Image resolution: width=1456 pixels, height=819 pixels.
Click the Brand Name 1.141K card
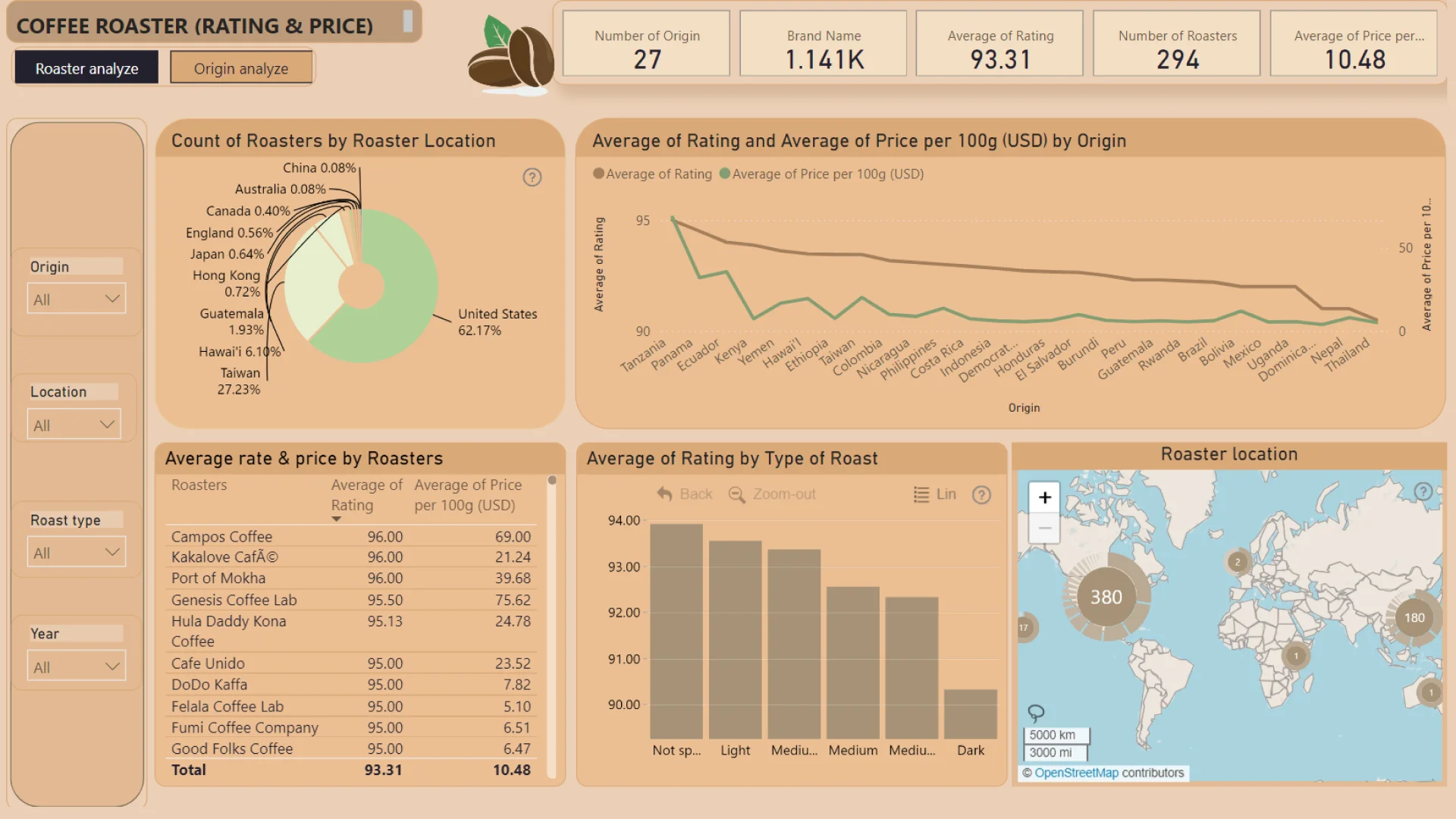point(824,44)
